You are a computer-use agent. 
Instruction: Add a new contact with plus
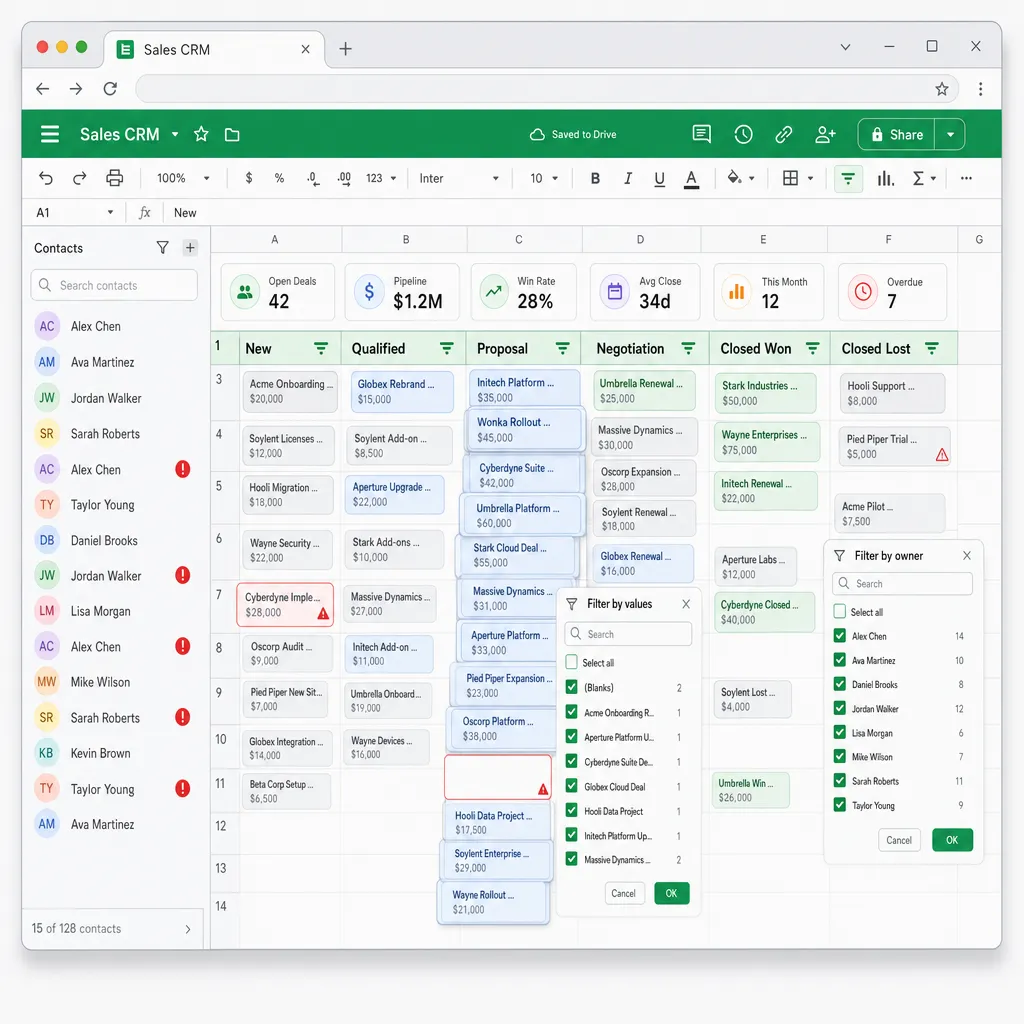click(190, 248)
